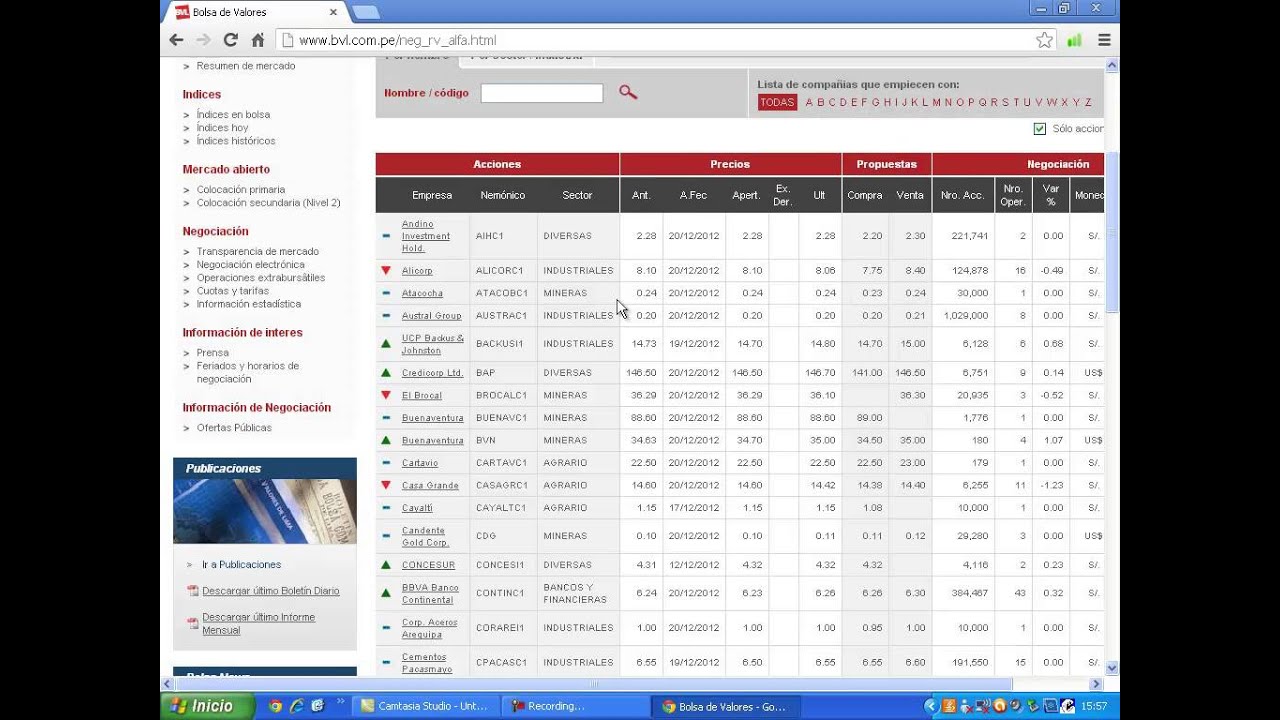This screenshot has width=1280, height=720.
Task: Close the Bolsa de Valores browser tab
Action: tap(333, 12)
